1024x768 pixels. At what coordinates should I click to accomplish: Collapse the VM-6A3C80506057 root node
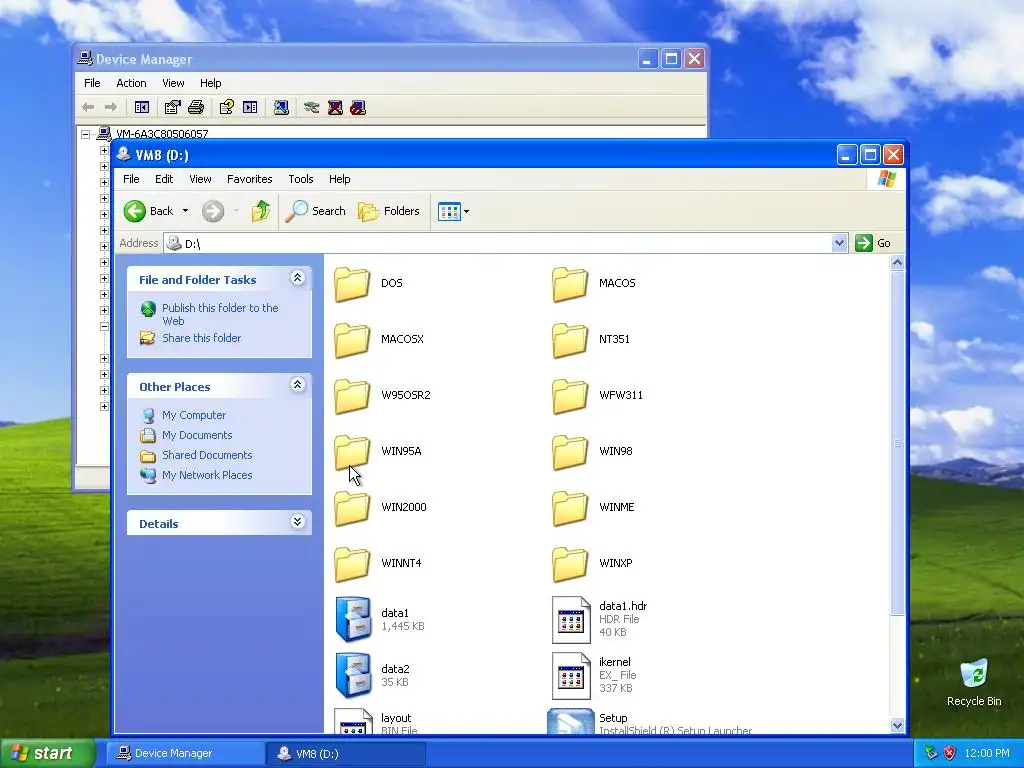coord(86,134)
